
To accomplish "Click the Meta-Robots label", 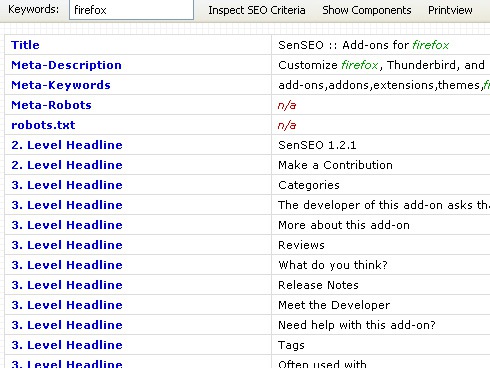I will point(51,105).
